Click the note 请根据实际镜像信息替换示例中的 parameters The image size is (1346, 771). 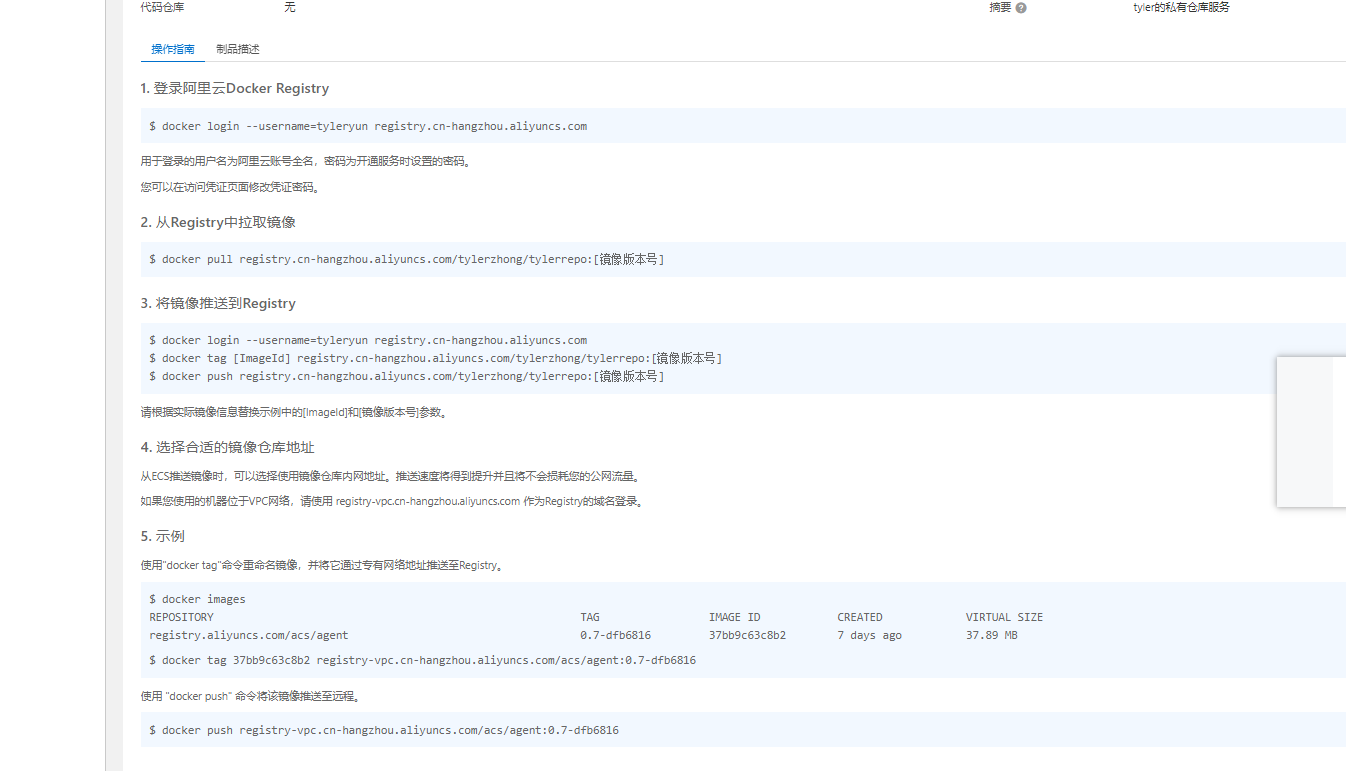coord(294,412)
